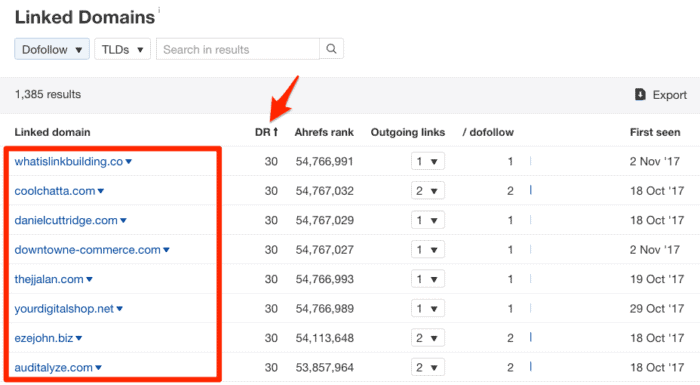Open the auditalyze.com link
The width and height of the screenshot is (700, 385).
click(53, 368)
